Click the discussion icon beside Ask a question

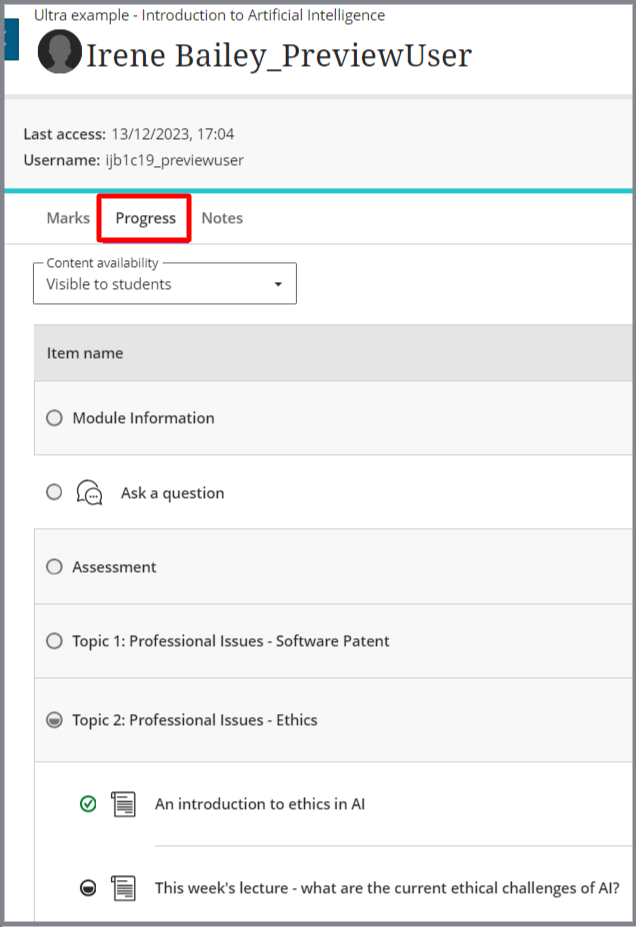pos(90,493)
